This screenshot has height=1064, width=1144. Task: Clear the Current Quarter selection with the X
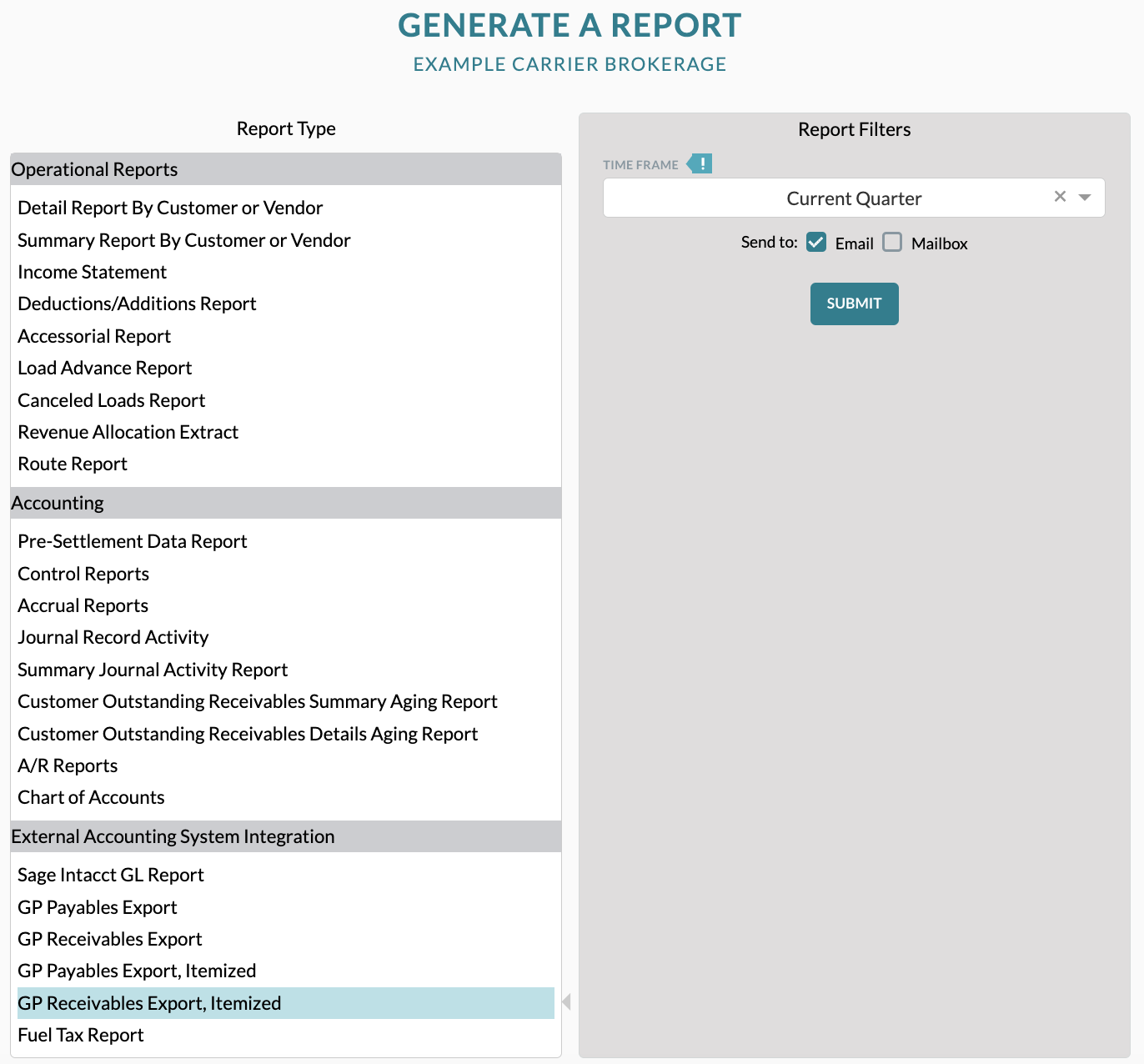click(1060, 197)
